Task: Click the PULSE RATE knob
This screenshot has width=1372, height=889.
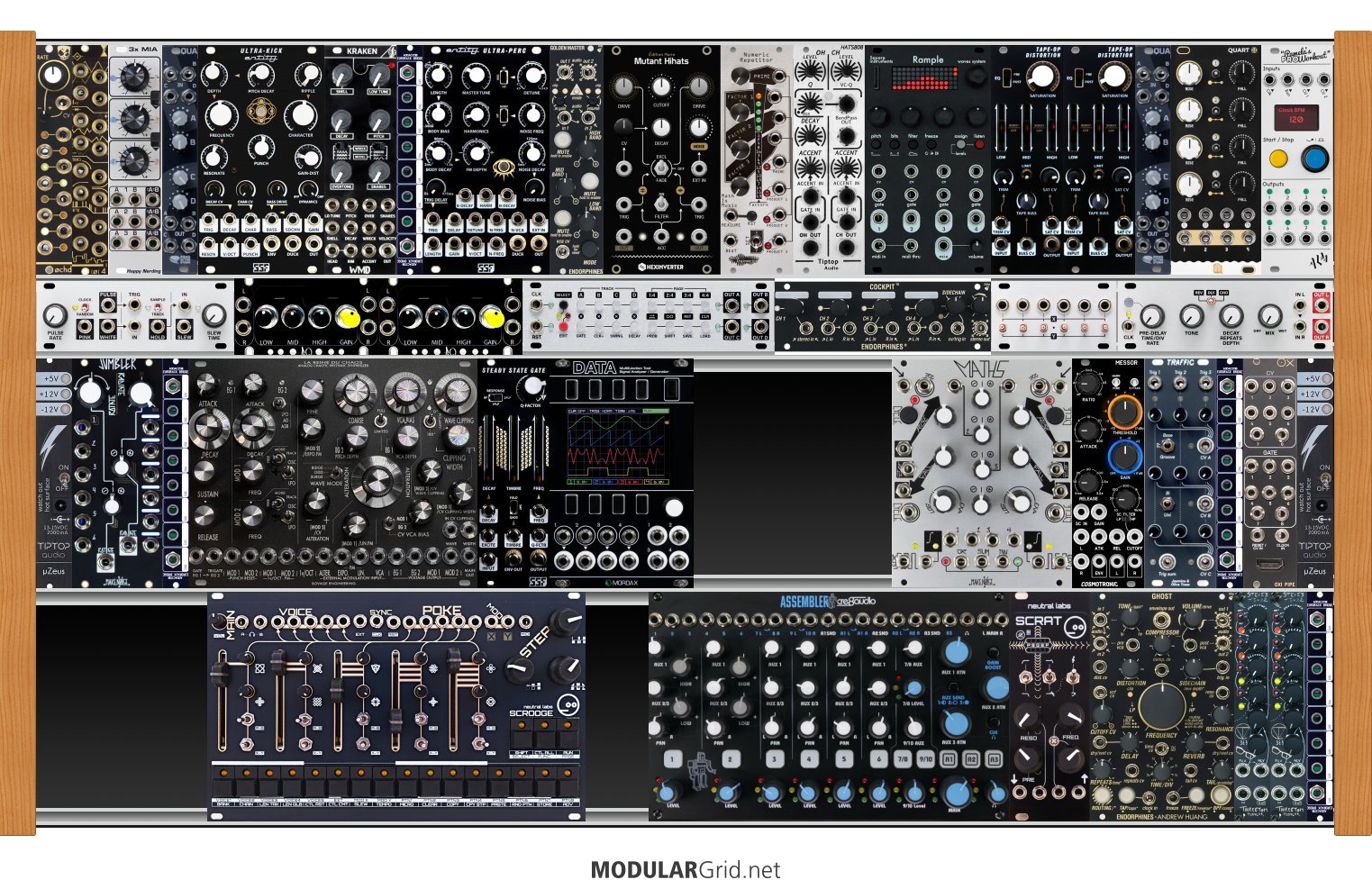Action: (56, 316)
